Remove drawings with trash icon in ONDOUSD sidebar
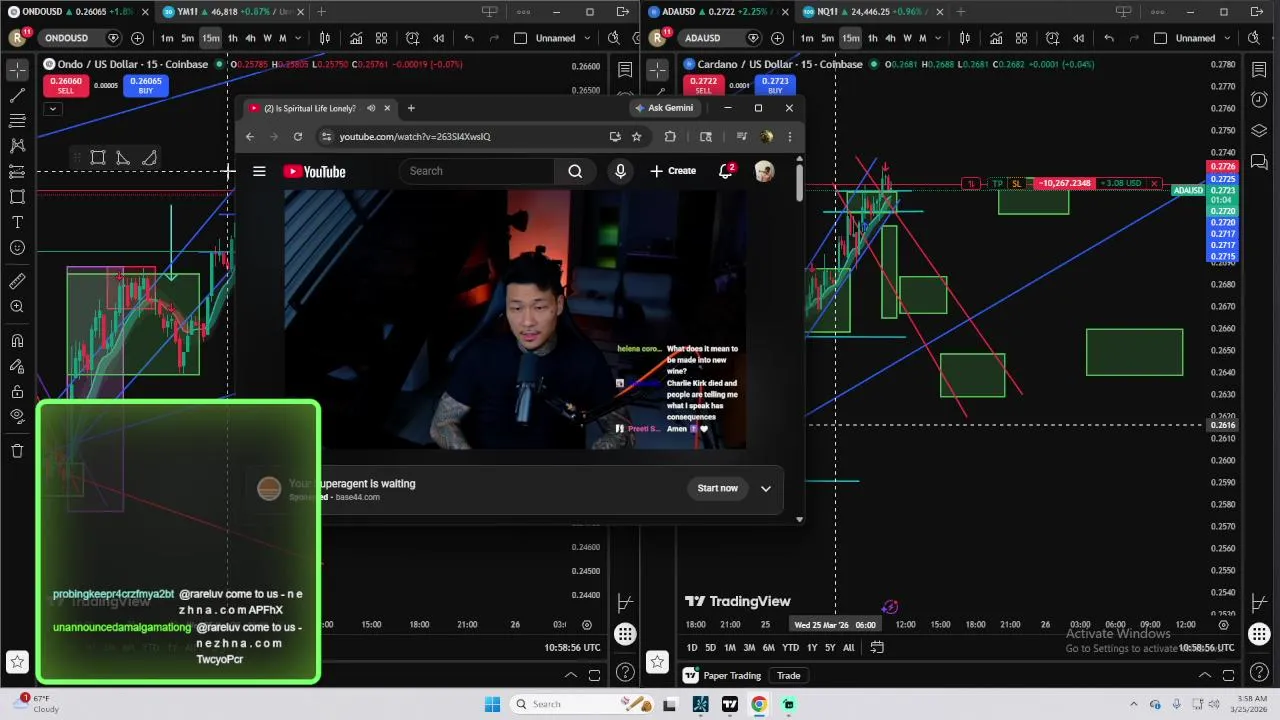Image resolution: width=1280 pixels, height=720 pixels. 17,451
